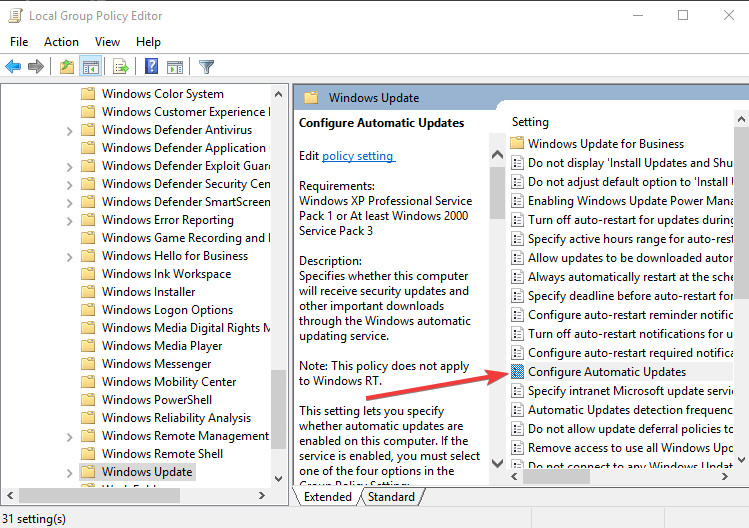749x528 pixels.
Task: Open the Help menu
Action: click(x=148, y=42)
